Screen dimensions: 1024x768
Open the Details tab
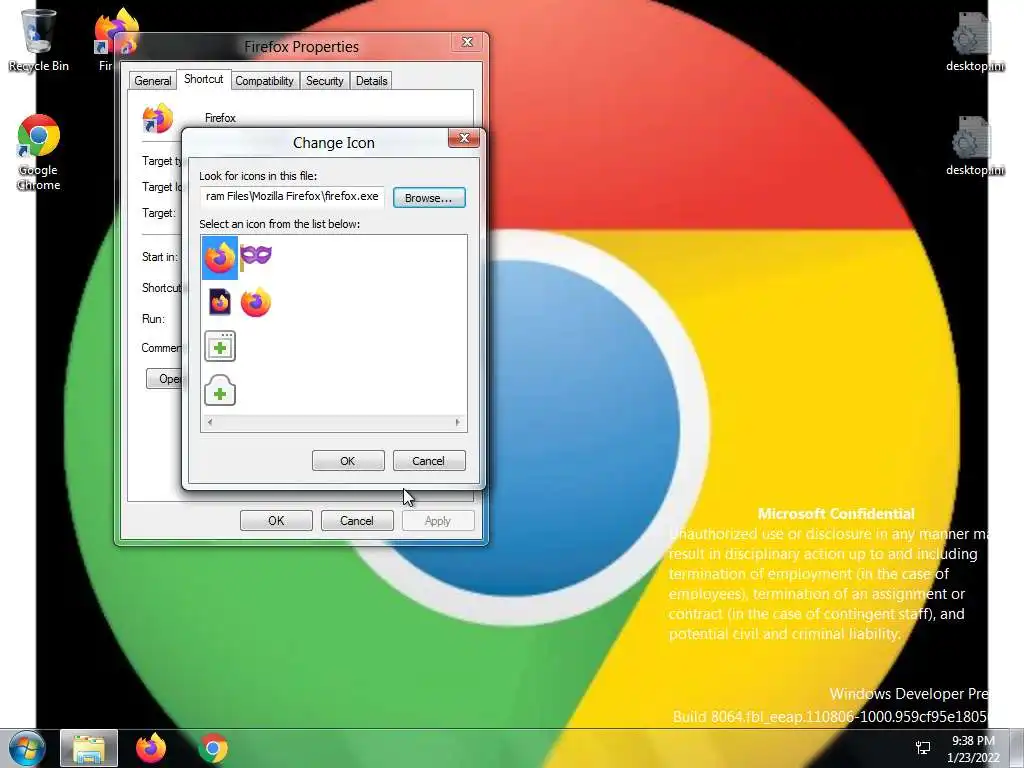pos(372,81)
